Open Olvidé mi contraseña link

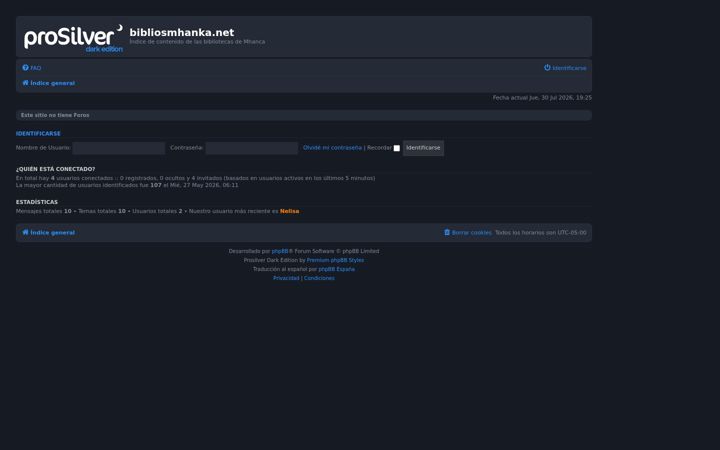(332, 148)
